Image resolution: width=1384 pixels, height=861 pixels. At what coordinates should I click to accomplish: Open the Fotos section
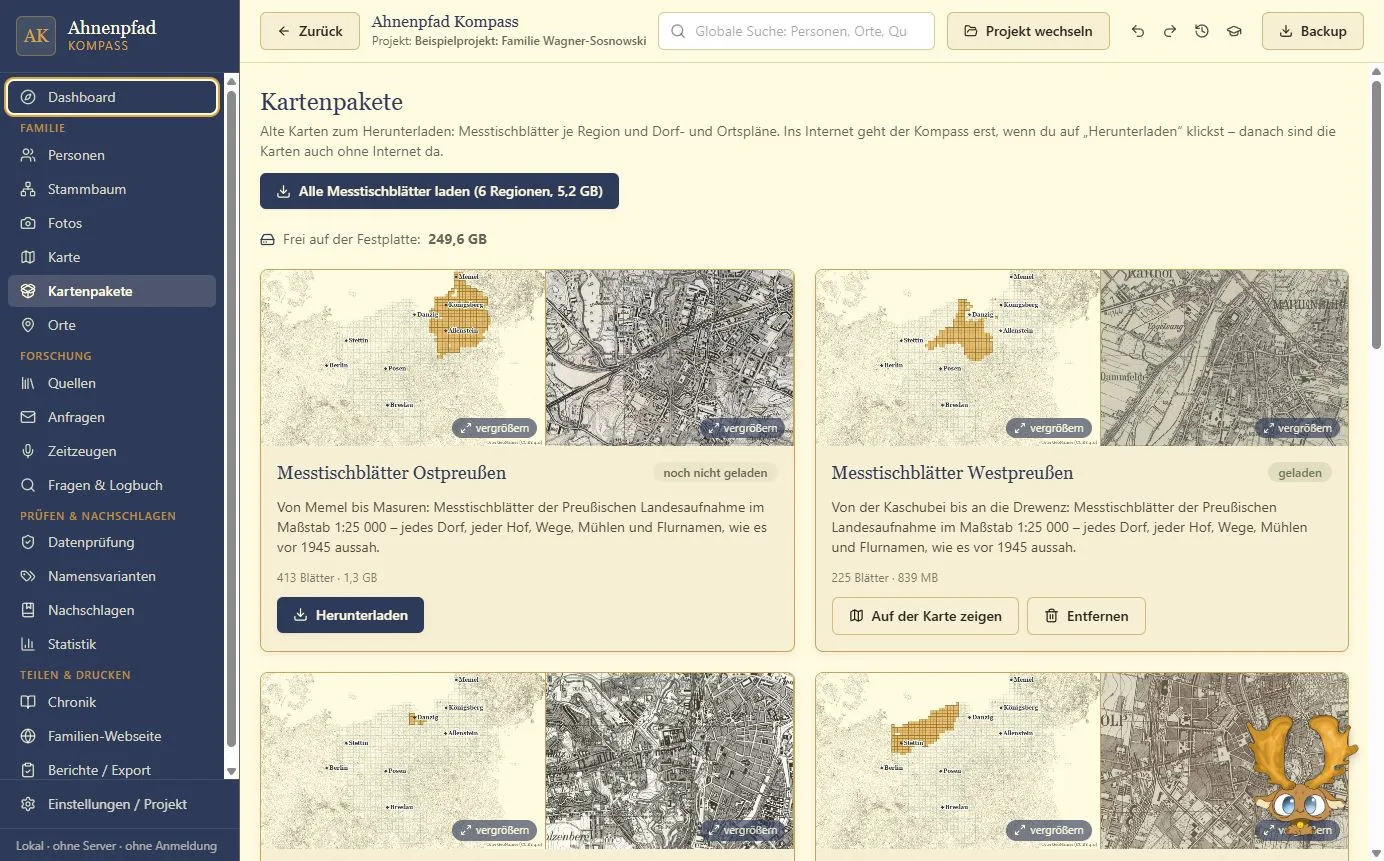coord(112,223)
